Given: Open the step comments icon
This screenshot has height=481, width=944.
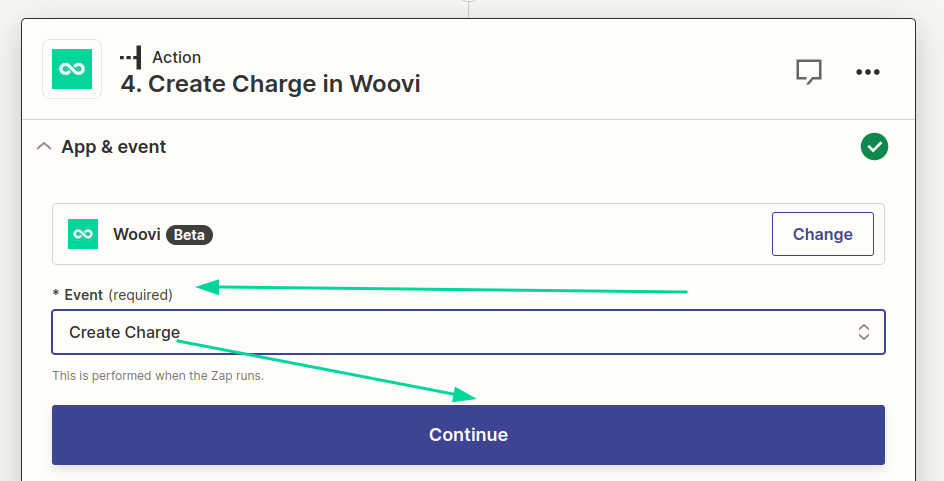Looking at the screenshot, I should point(808,71).
